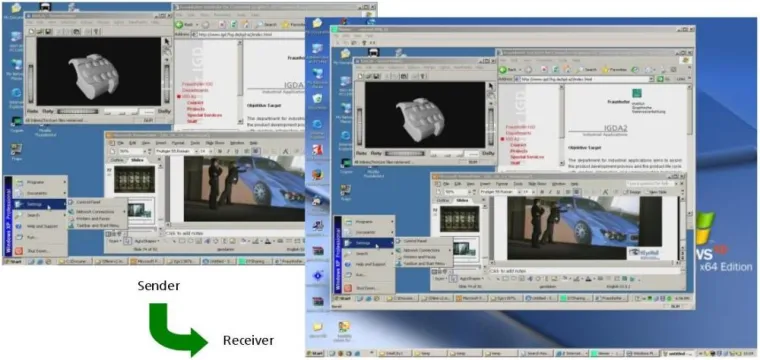Open Slide Show menu in Sender PowerPoint
This screenshot has height=360, width=760.
pos(215,143)
